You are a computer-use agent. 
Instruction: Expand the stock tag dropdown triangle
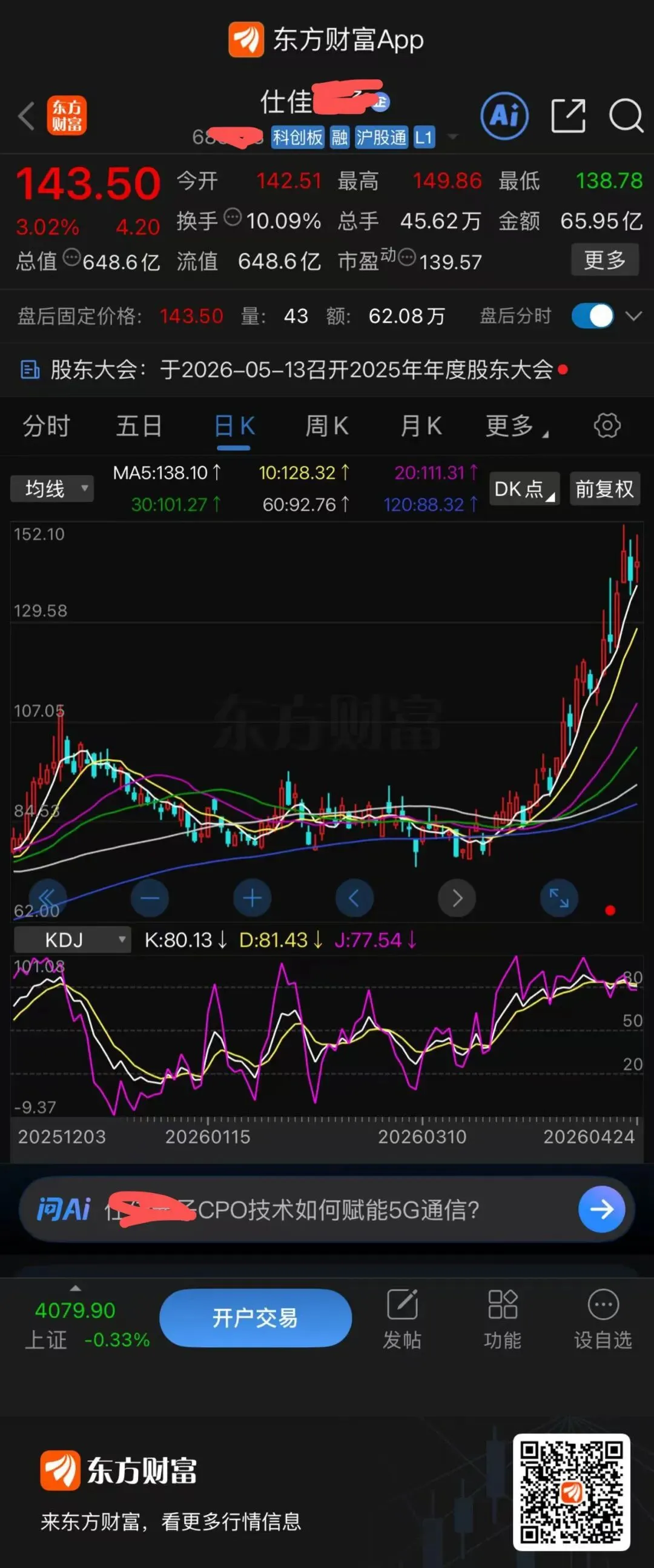click(452, 137)
